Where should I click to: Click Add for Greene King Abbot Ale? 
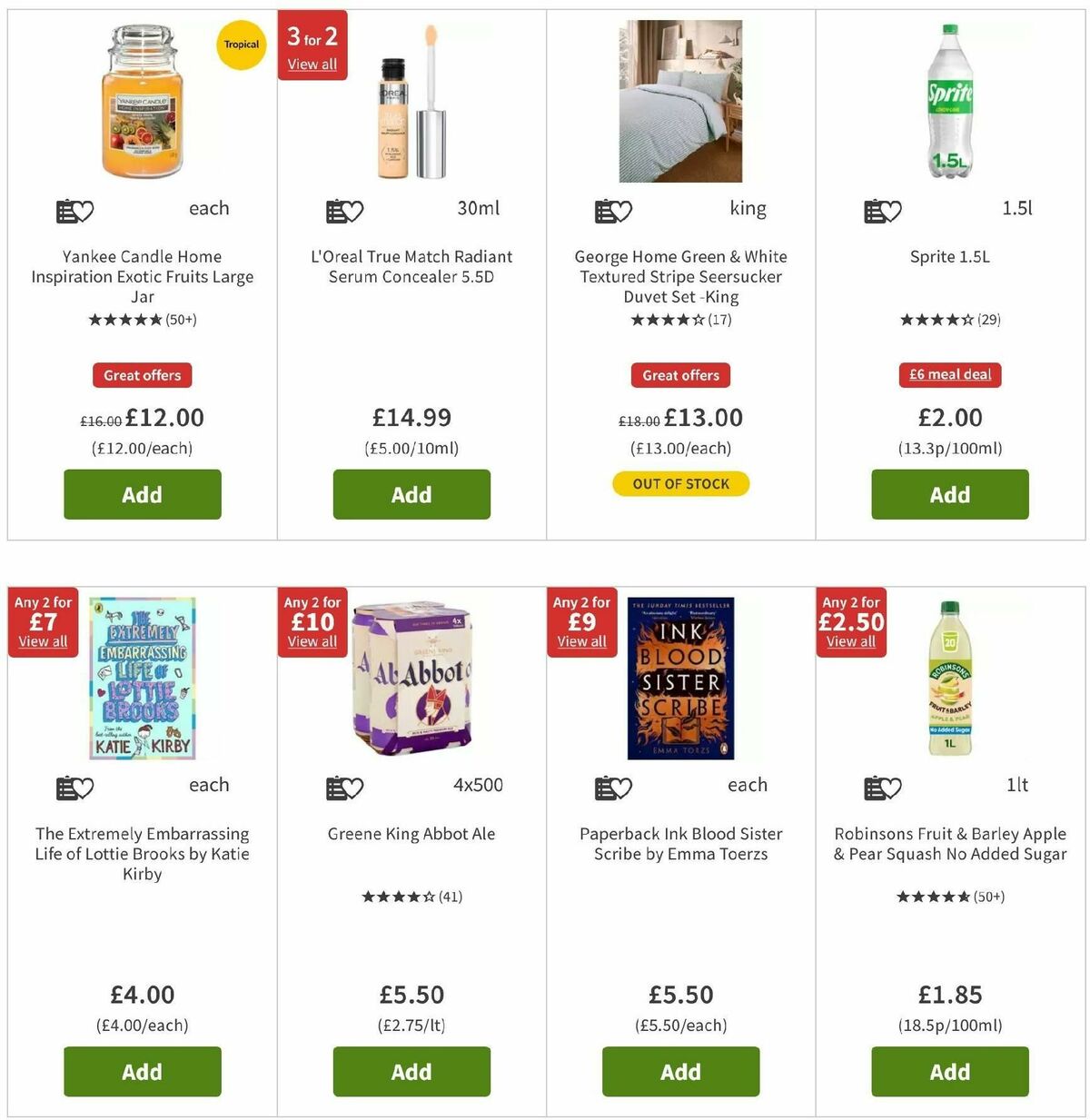tap(411, 1072)
